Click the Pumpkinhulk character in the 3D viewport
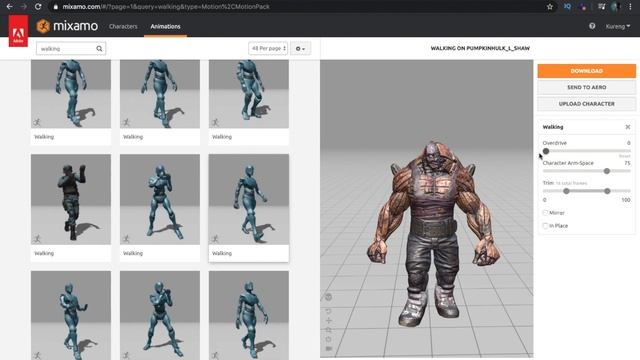640x360 pixels. [433, 233]
